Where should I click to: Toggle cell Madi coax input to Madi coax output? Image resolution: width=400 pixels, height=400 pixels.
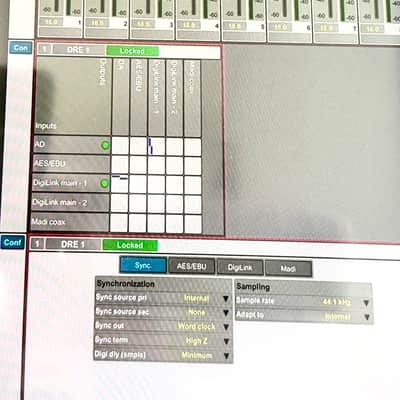pos(193,224)
